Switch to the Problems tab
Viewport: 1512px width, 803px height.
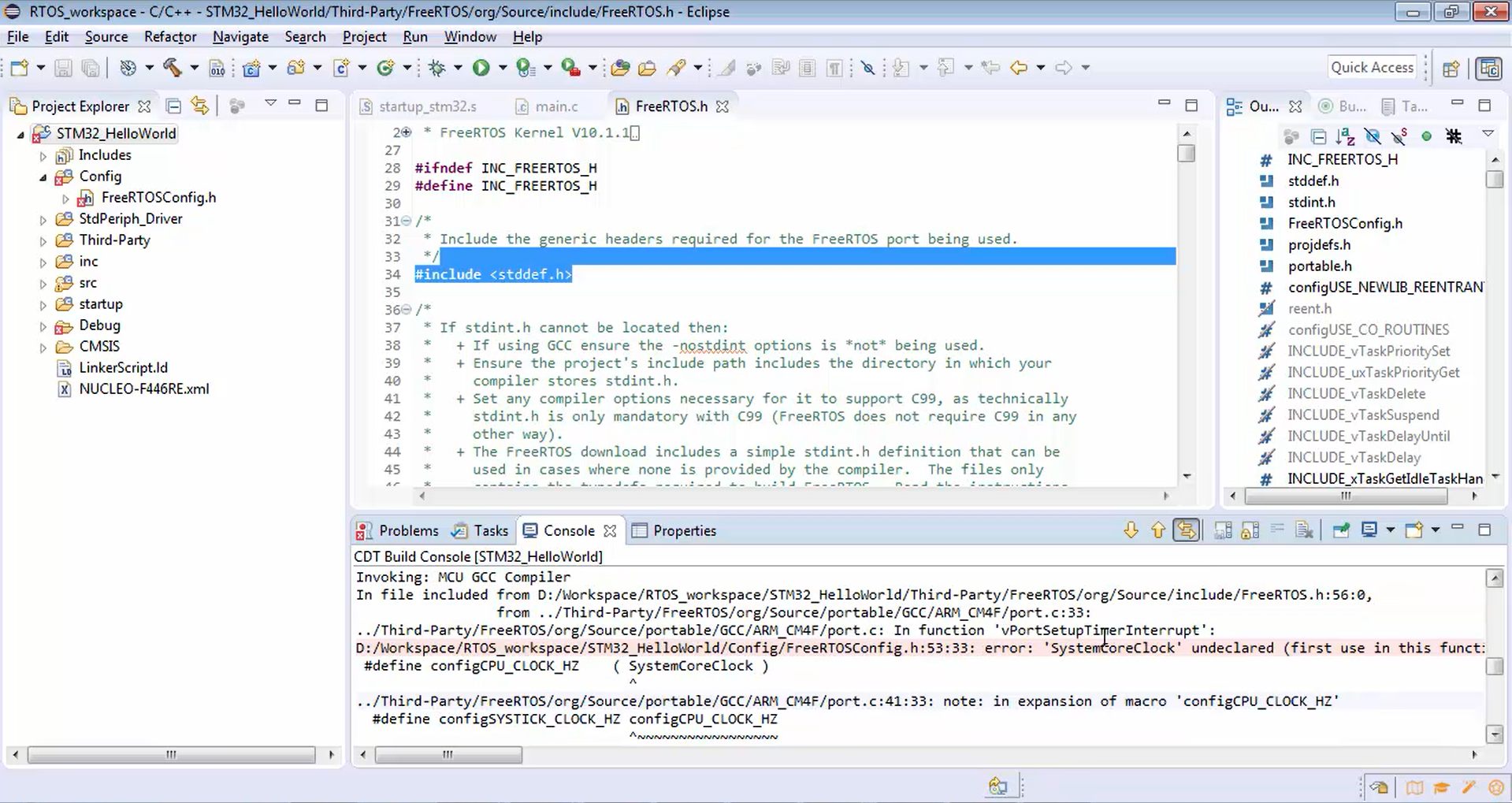398,531
